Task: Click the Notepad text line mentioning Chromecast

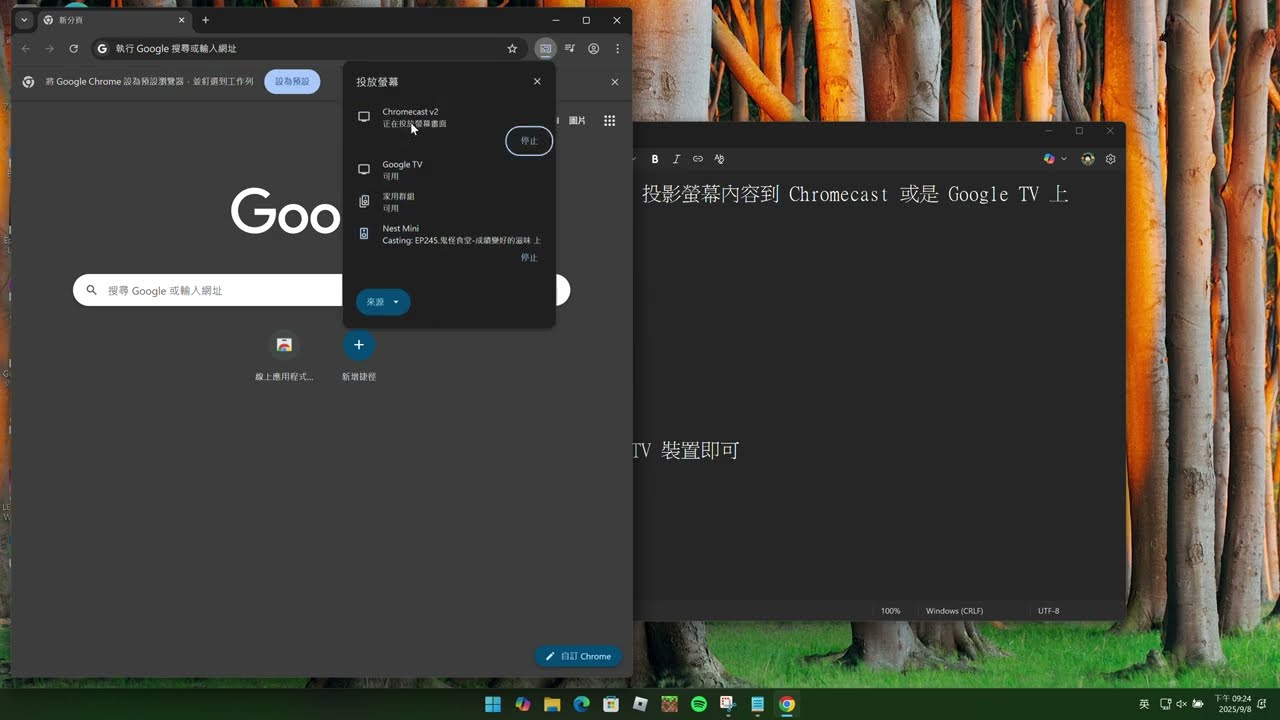Action: pos(855,195)
